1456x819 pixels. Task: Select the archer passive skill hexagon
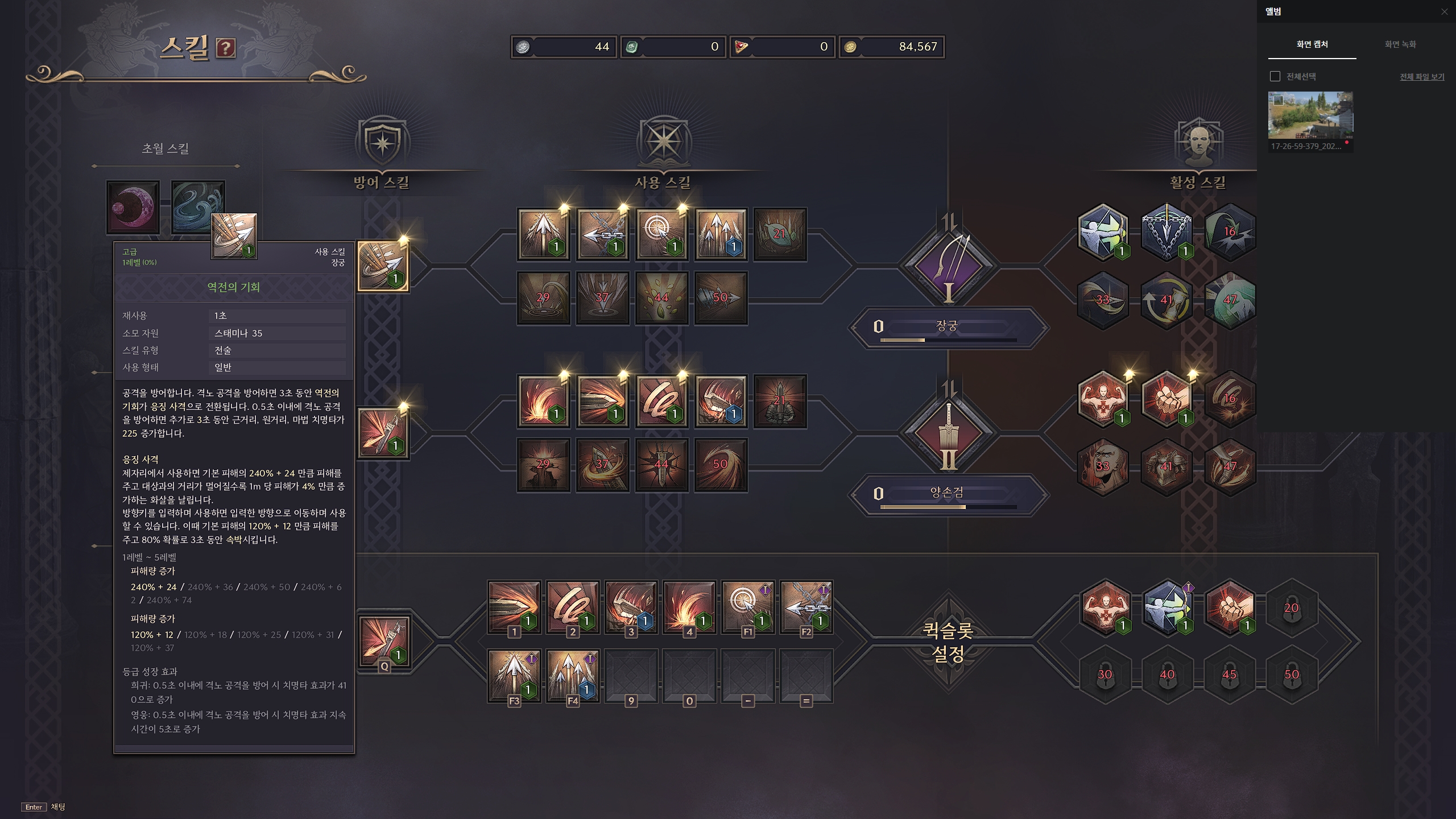point(1103,232)
